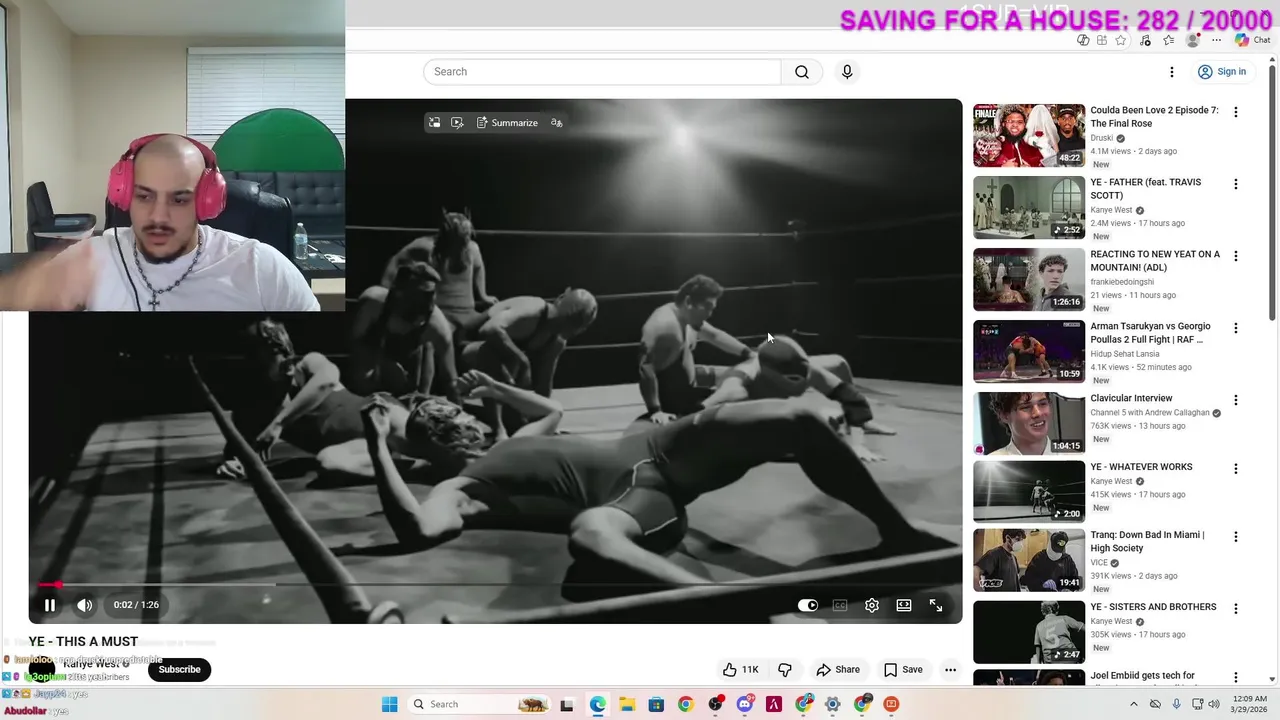
Task: Like the video with thumbs up 11K
Action: 740,670
